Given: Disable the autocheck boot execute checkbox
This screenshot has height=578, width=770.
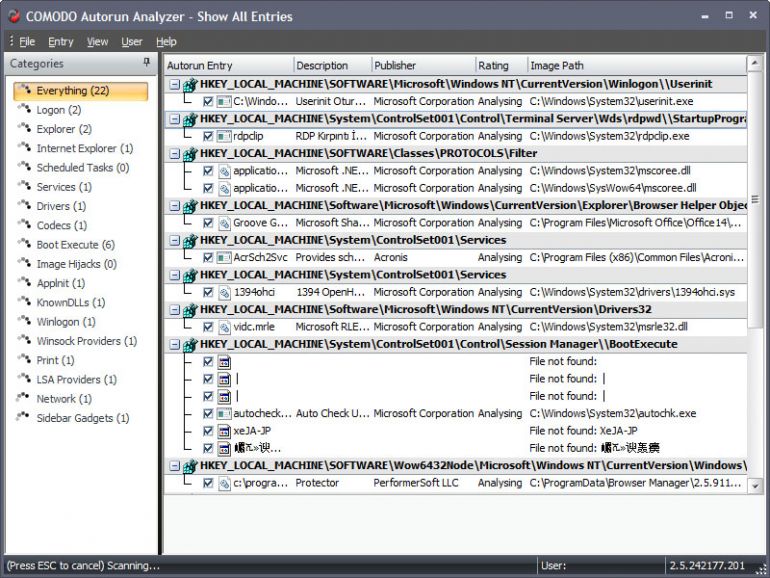Looking at the screenshot, I should 208,413.
